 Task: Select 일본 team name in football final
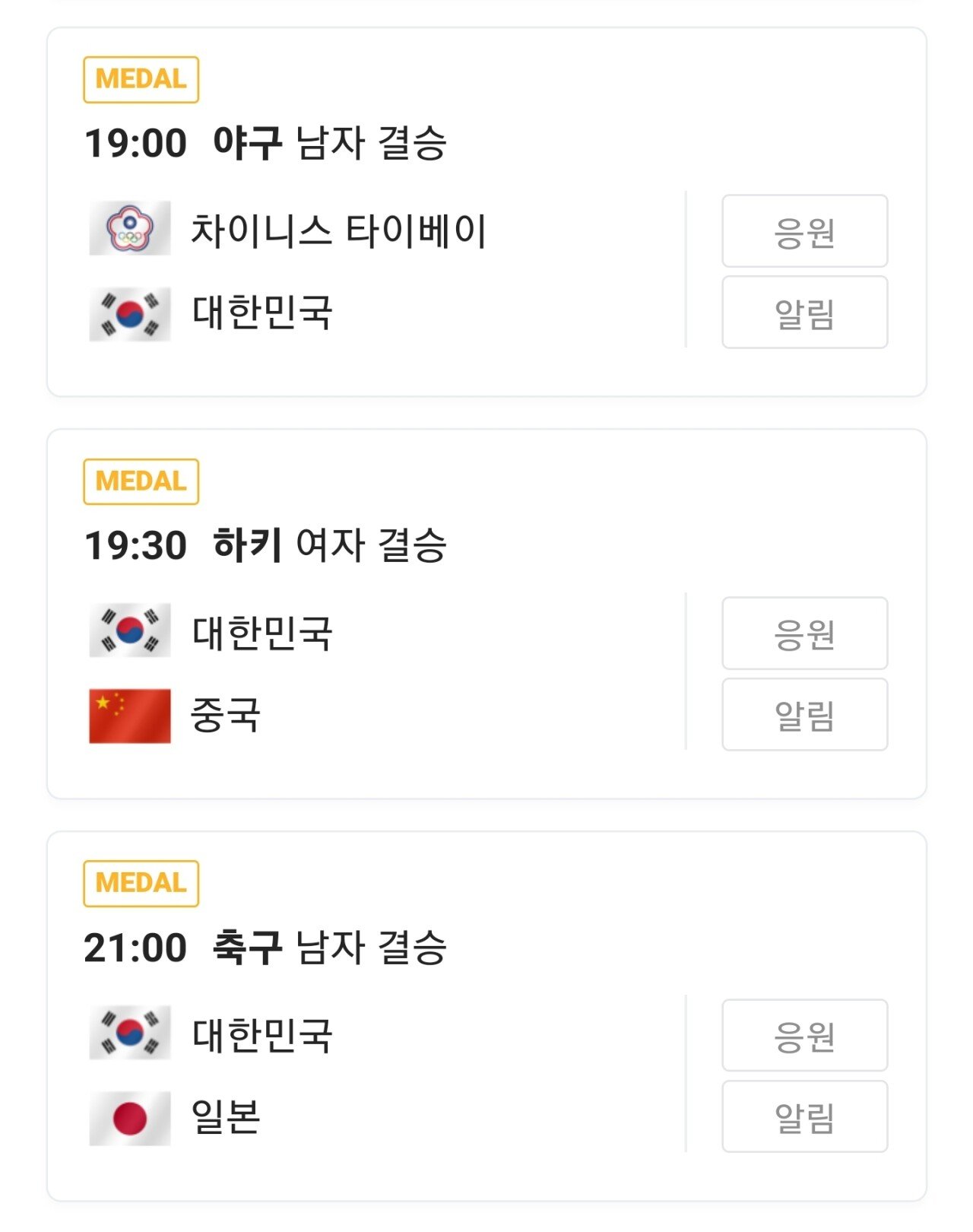[x=226, y=1117]
